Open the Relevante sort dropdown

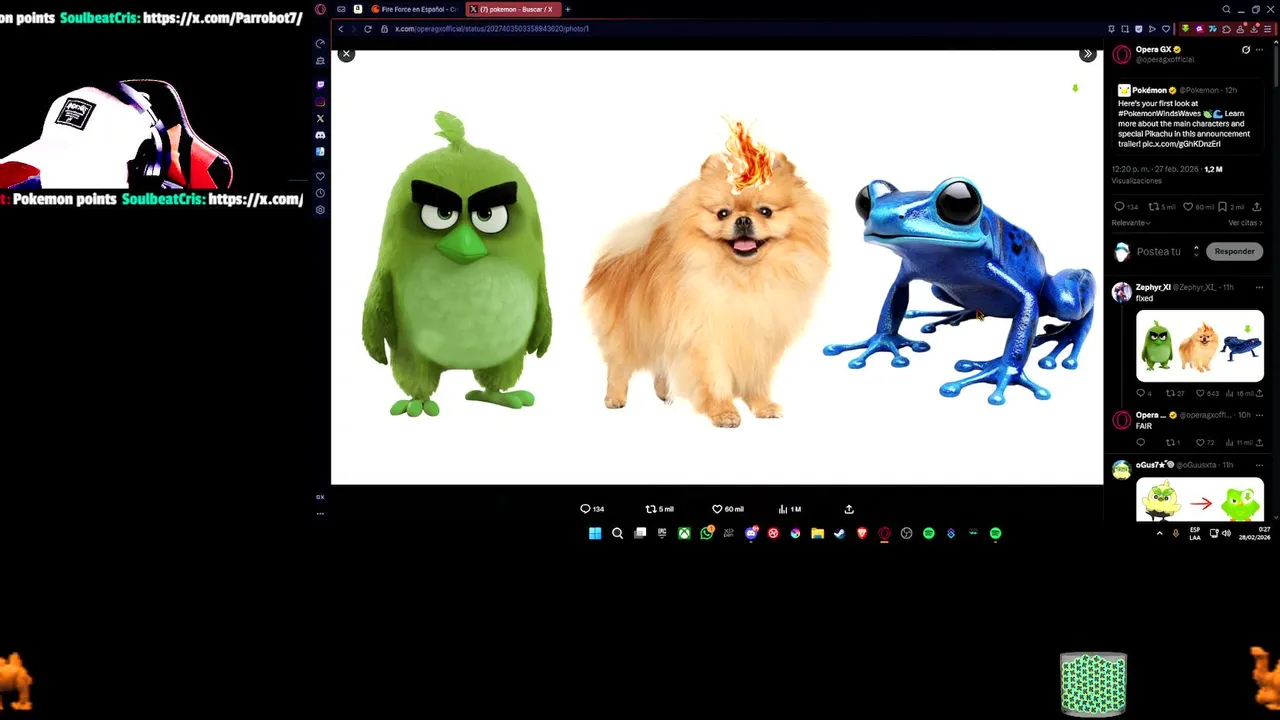(x=1131, y=223)
